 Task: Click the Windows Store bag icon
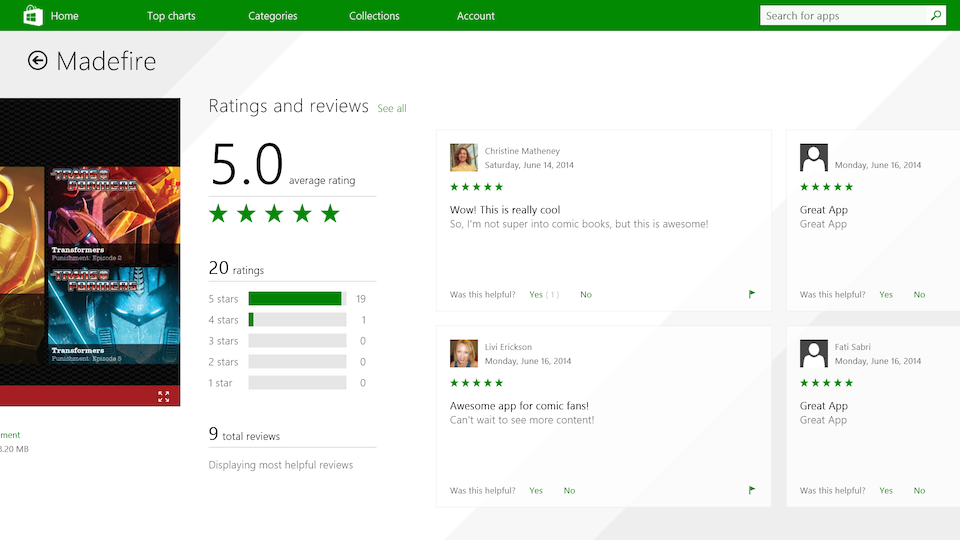[x=33, y=15]
